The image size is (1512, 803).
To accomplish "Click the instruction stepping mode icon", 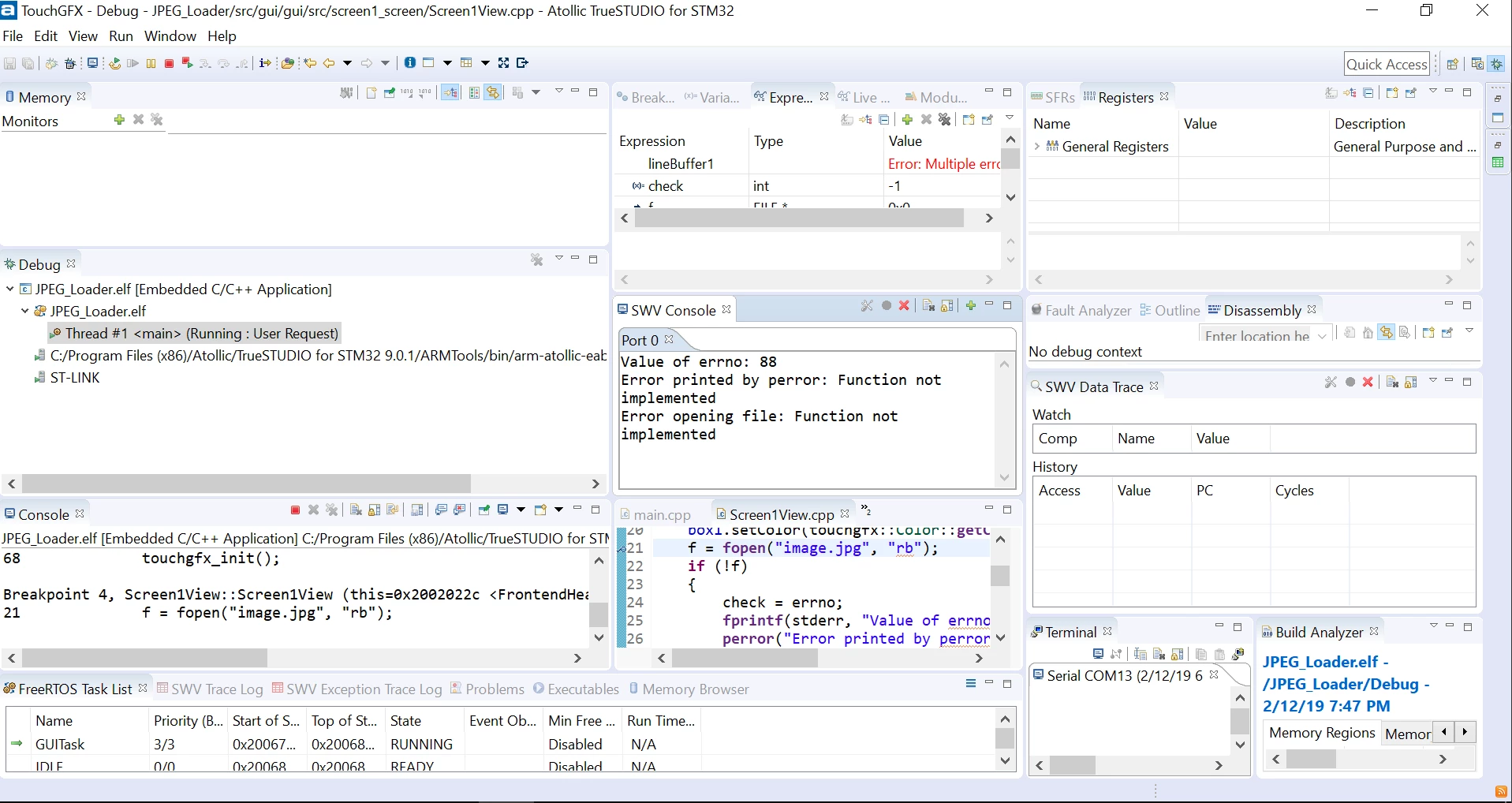I will pyautogui.click(x=265, y=63).
